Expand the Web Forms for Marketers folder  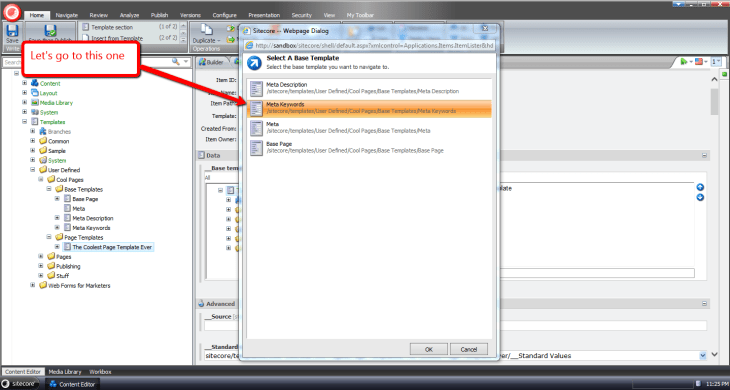pyautogui.click(x=33, y=285)
